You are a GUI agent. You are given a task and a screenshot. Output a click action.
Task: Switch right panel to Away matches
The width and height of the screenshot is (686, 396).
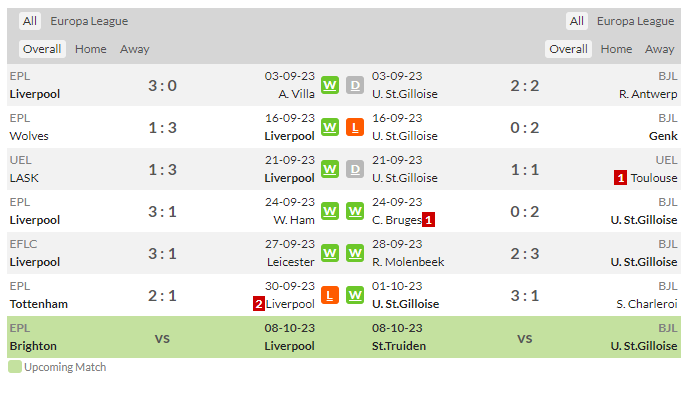[x=659, y=49]
